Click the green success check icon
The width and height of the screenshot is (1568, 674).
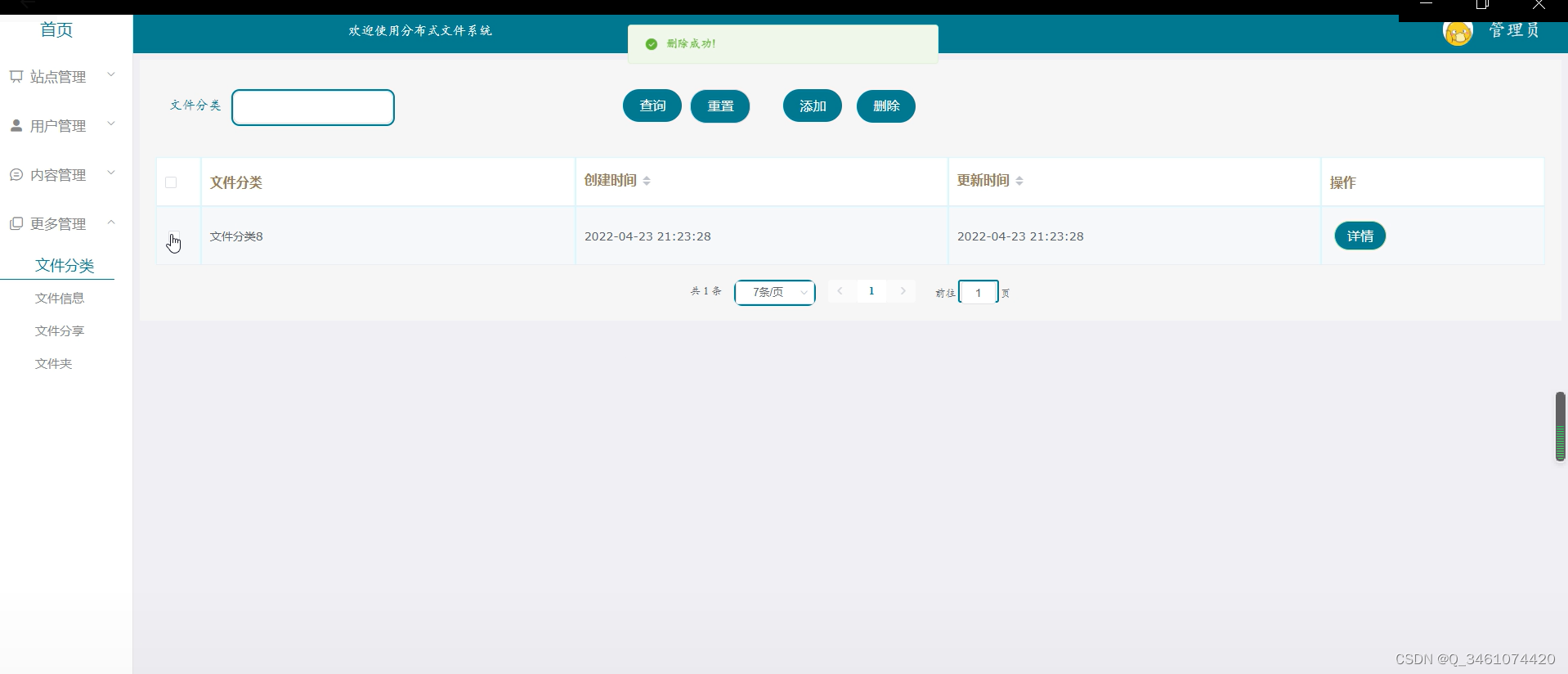652,44
